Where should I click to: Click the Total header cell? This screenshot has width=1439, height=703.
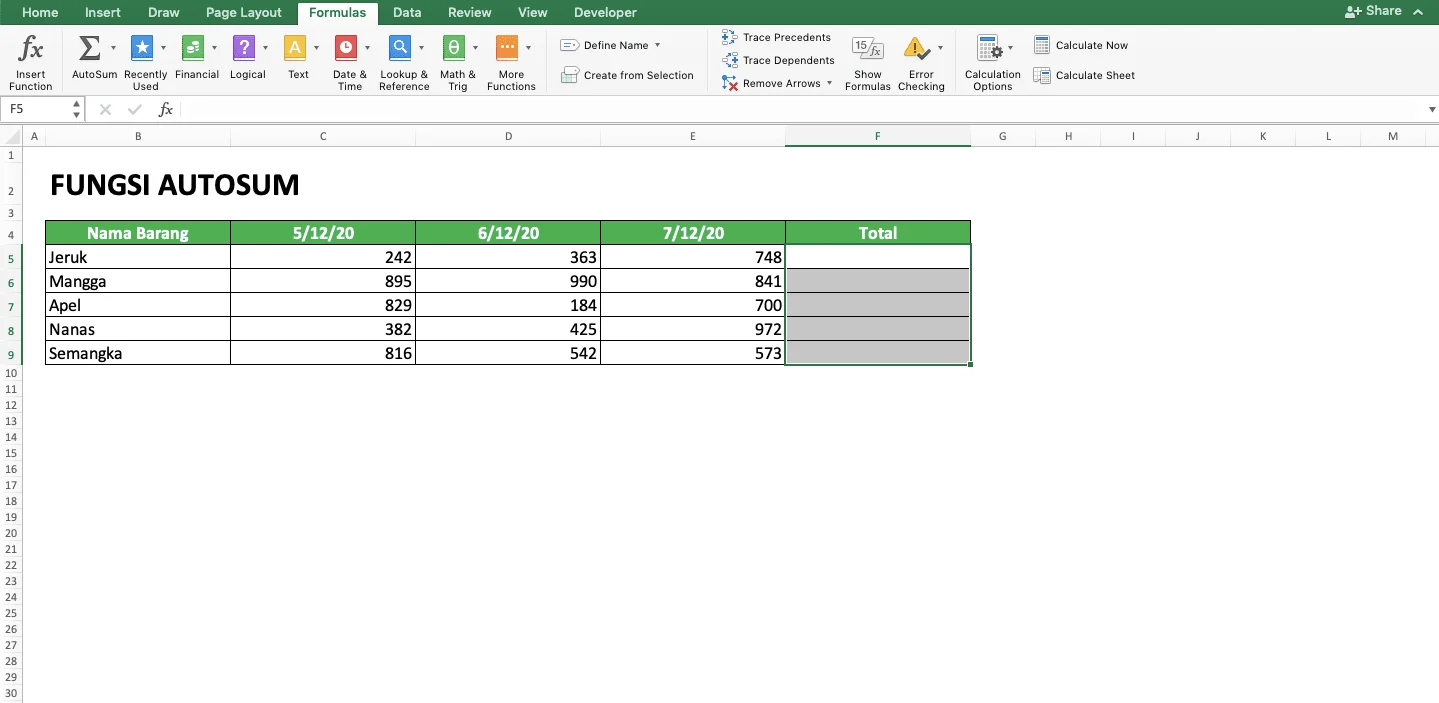(878, 233)
